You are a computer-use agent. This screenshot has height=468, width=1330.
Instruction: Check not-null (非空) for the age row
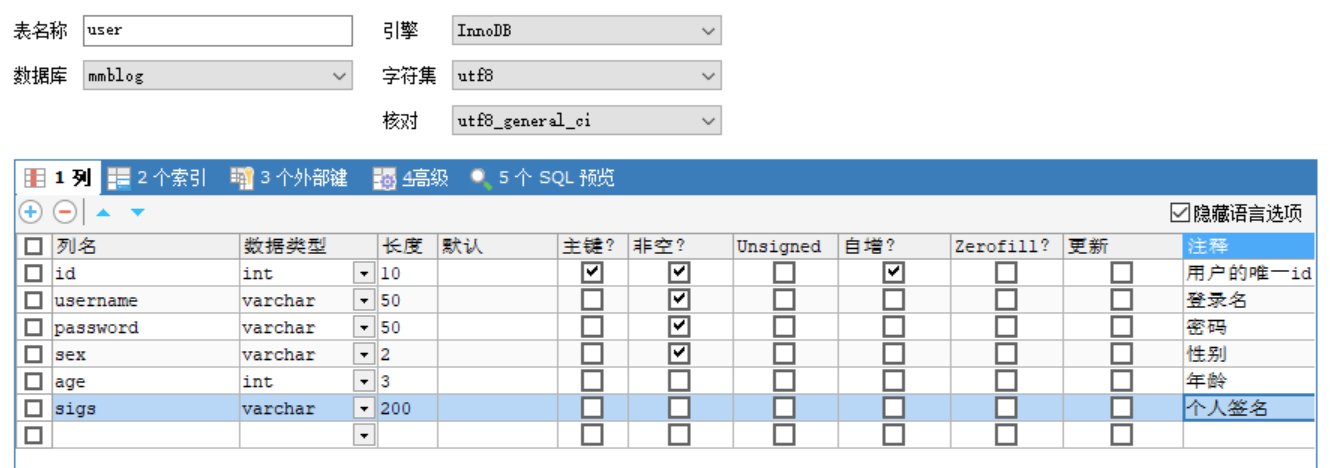click(x=680, y=381)
